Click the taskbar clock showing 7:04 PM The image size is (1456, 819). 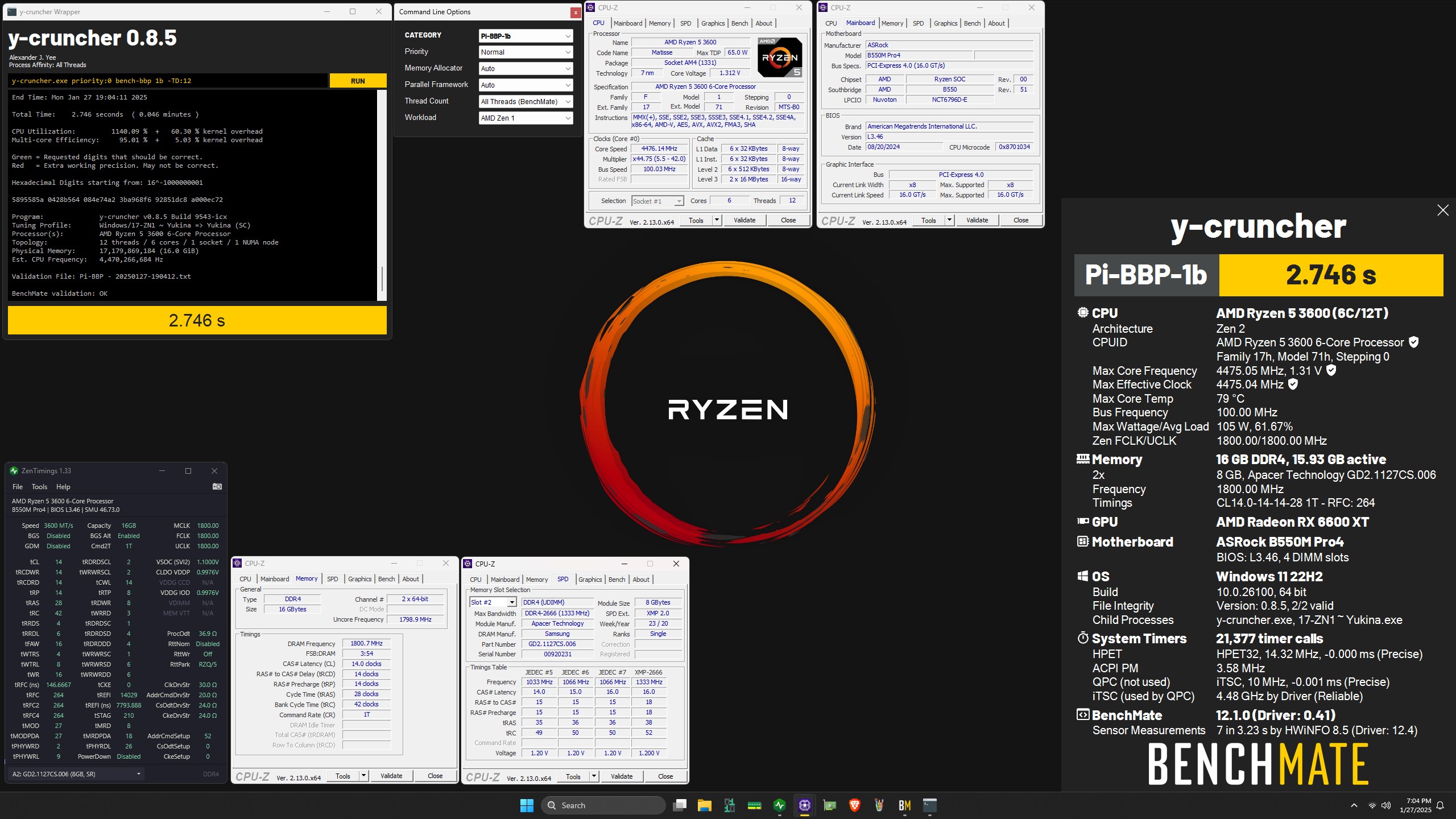pyautogui.click(x=1416, y=805)
